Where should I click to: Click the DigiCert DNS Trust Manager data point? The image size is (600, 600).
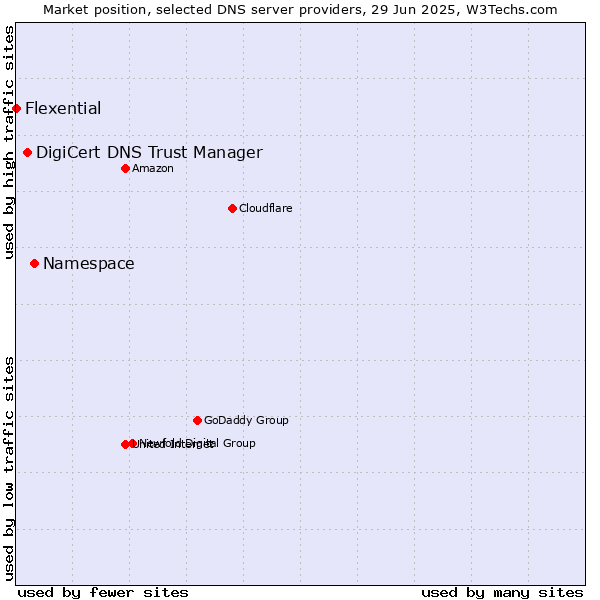28,153
